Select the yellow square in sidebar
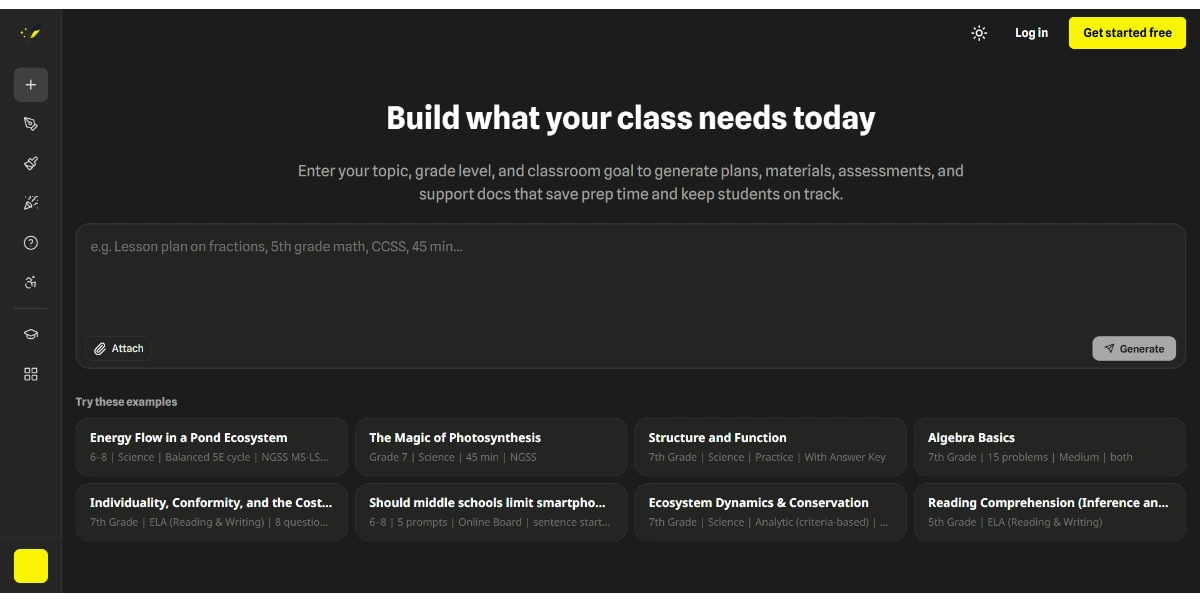The image size is (1200, 602). pyautogui.click(x=30, y=566)
